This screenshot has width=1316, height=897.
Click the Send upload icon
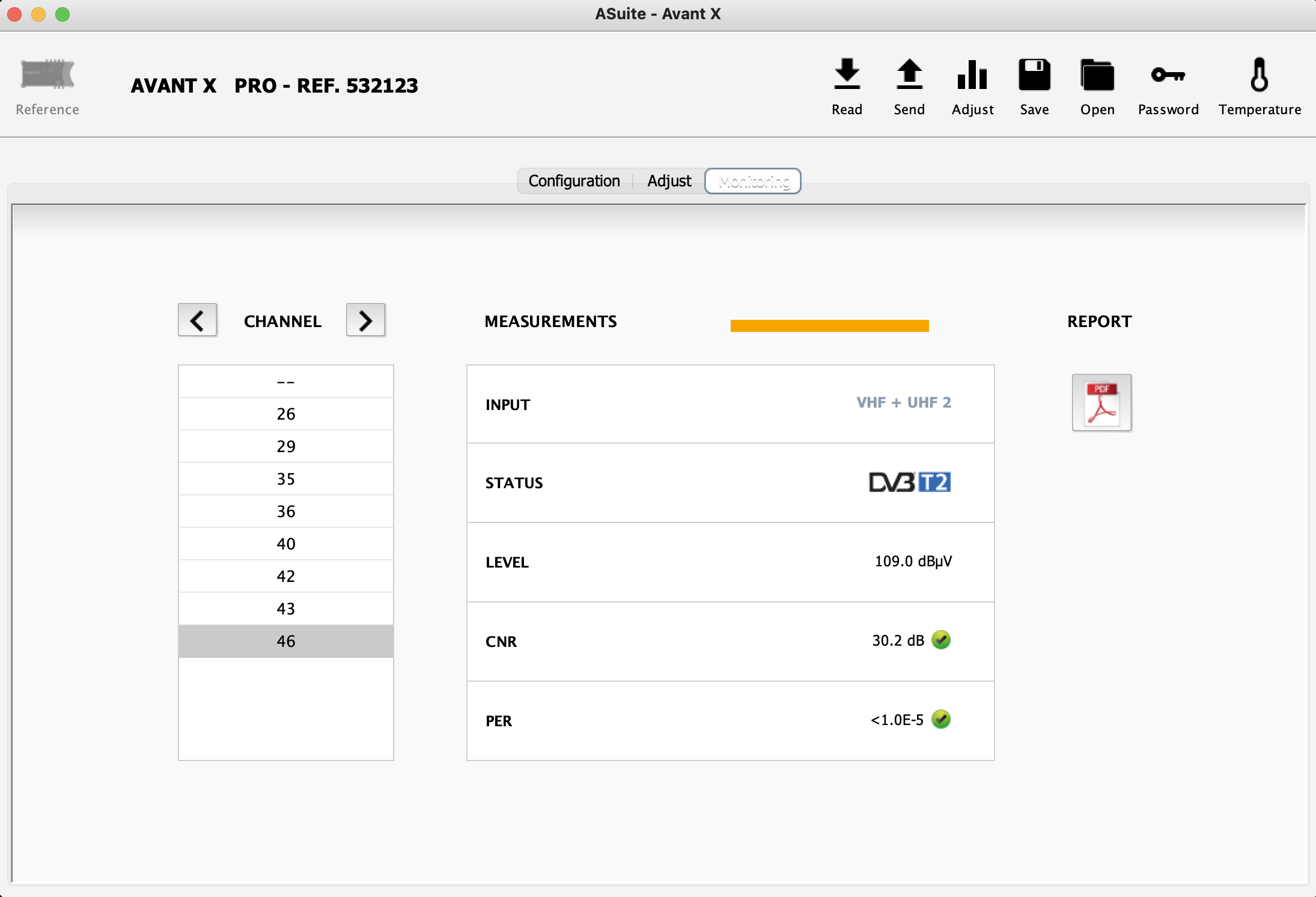(x=909, y=76)
